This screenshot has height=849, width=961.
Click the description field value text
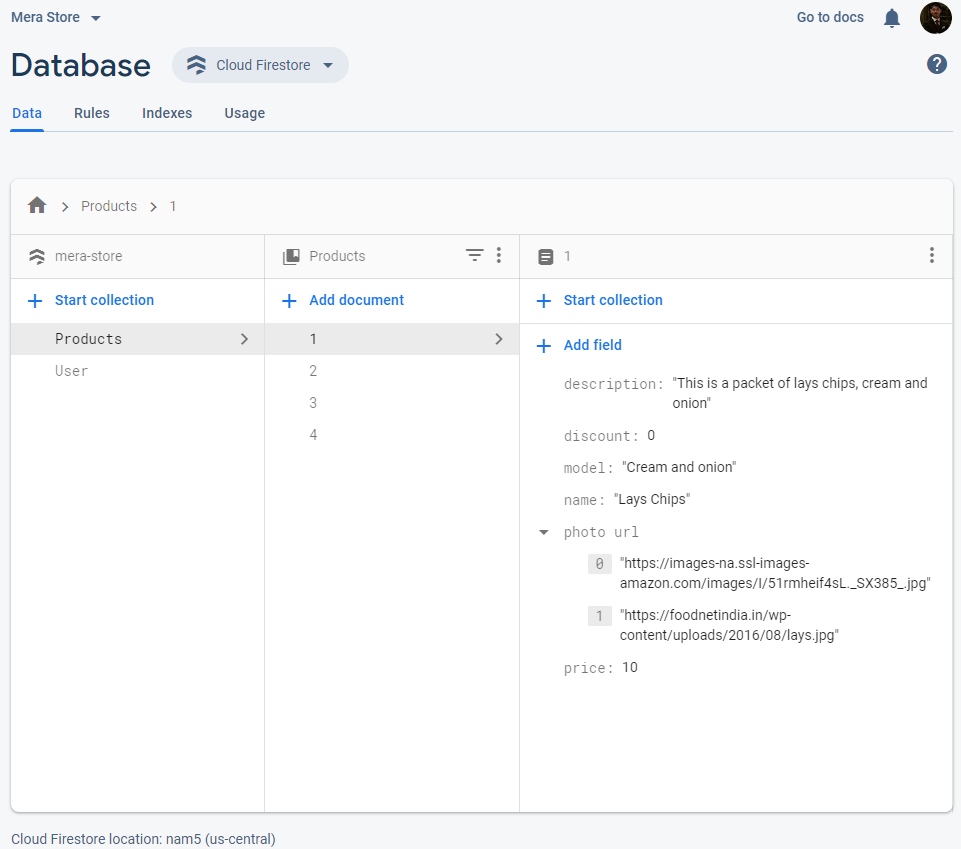coord(800,393)
